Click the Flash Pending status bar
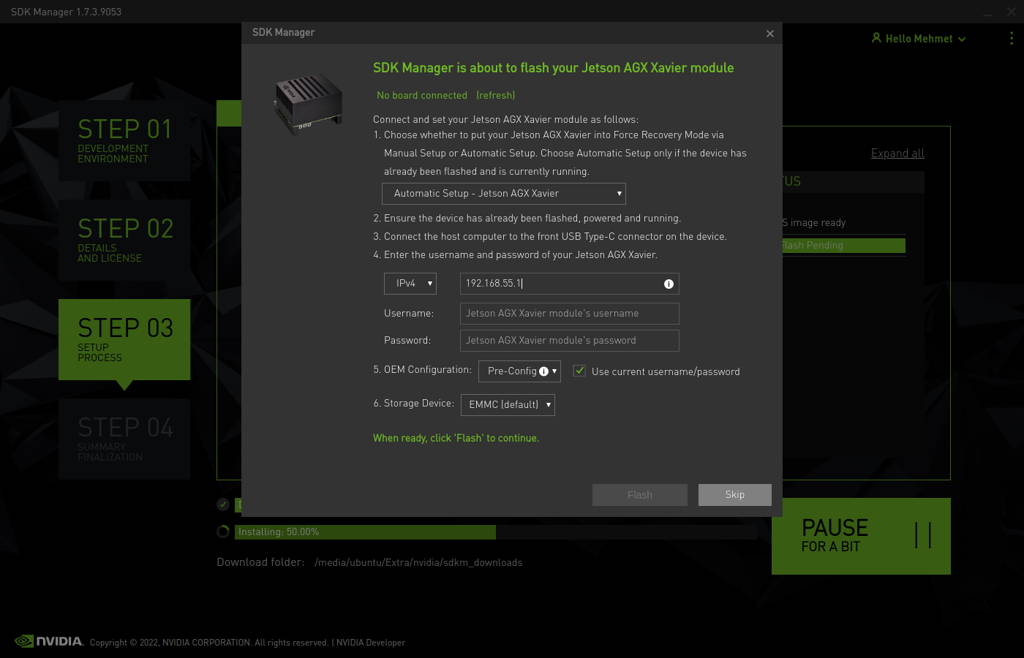This screenshot has height=658, width=1024. point(843,245)
